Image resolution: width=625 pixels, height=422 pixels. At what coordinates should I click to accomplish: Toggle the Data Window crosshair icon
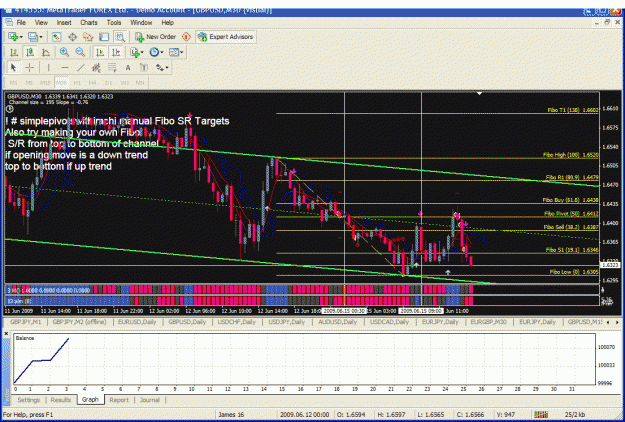[73, 37]
